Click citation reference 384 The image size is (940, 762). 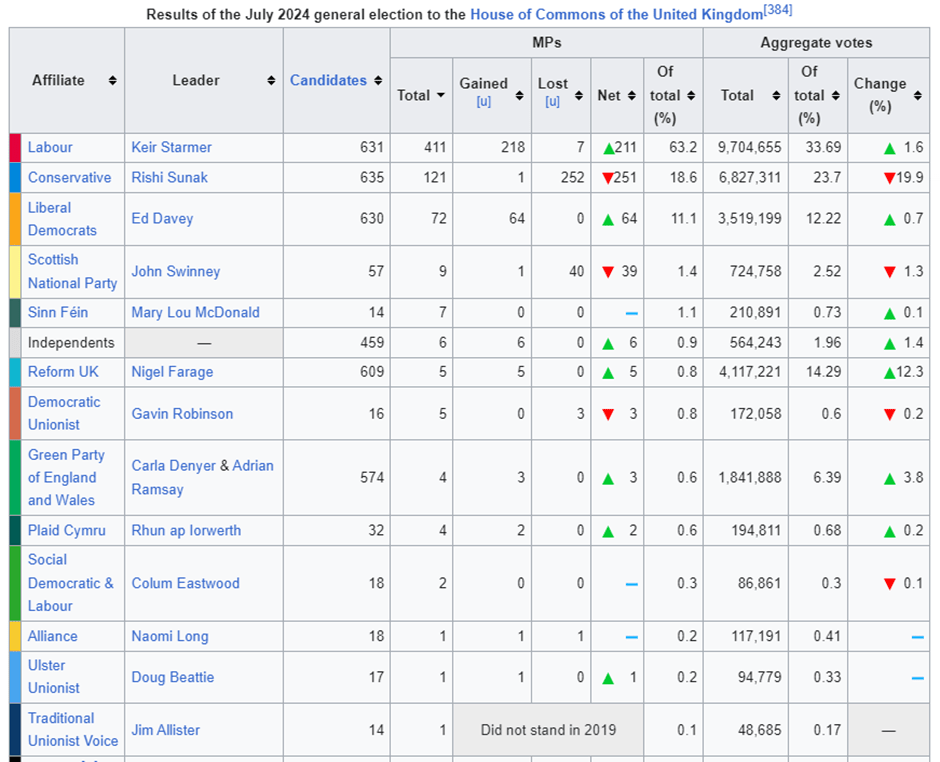(x=778, y=10)
